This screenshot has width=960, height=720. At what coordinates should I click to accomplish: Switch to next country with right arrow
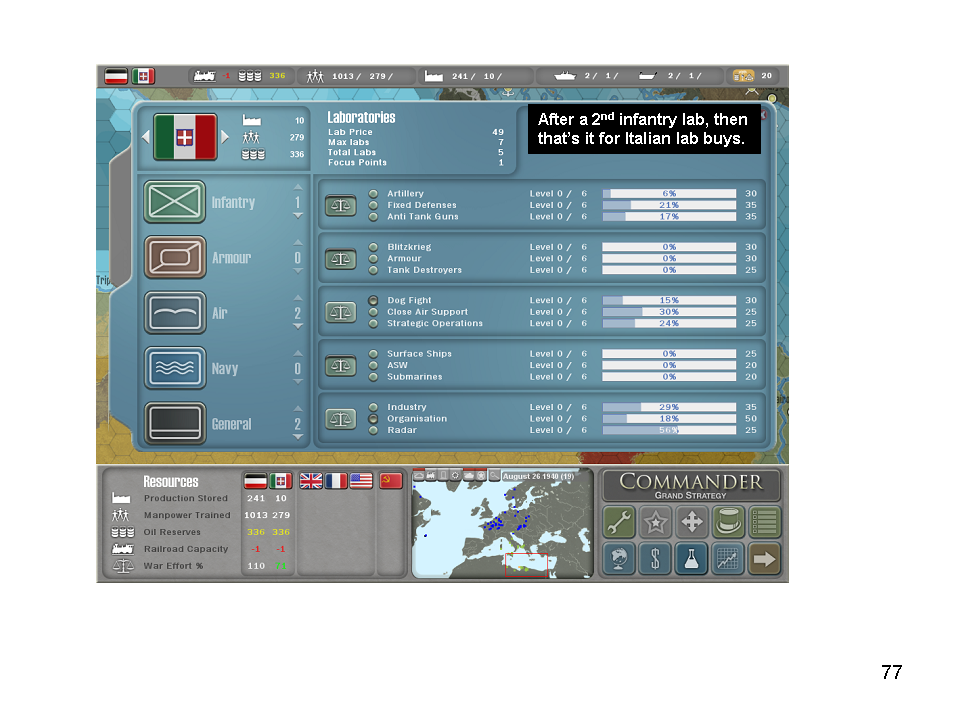225,136
